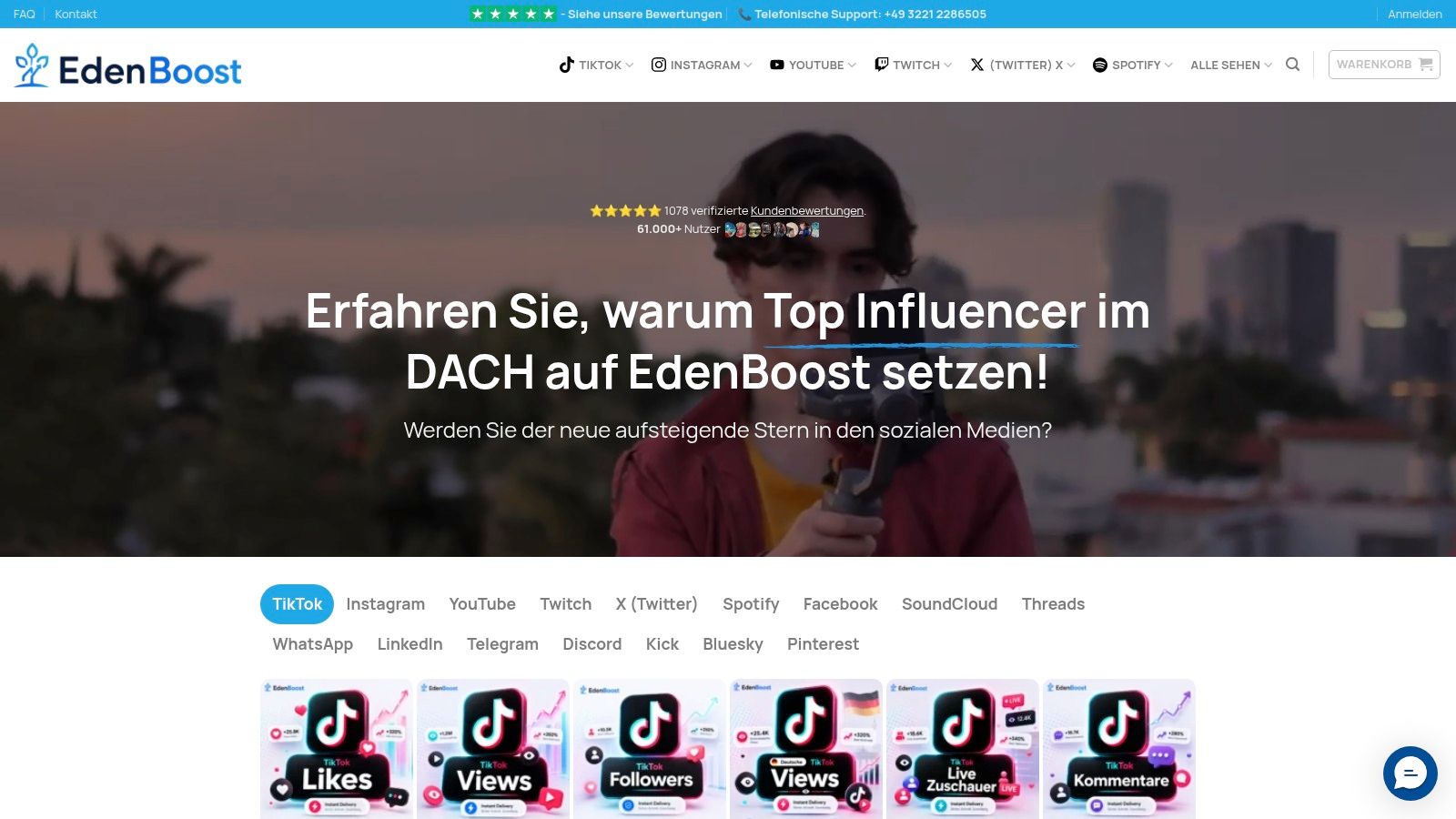
Task: Click the TikTok icon in navigation
Action: click(566, 65)
